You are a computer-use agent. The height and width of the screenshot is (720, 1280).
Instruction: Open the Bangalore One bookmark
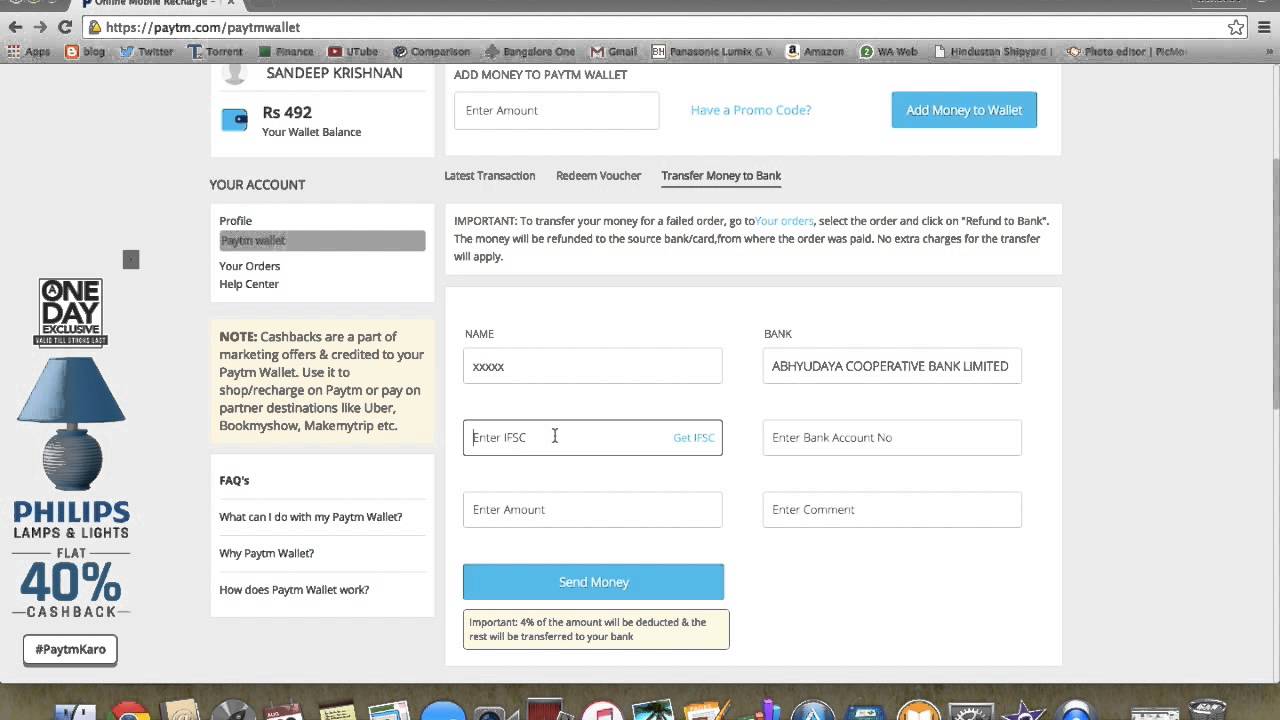coord(530,51)
